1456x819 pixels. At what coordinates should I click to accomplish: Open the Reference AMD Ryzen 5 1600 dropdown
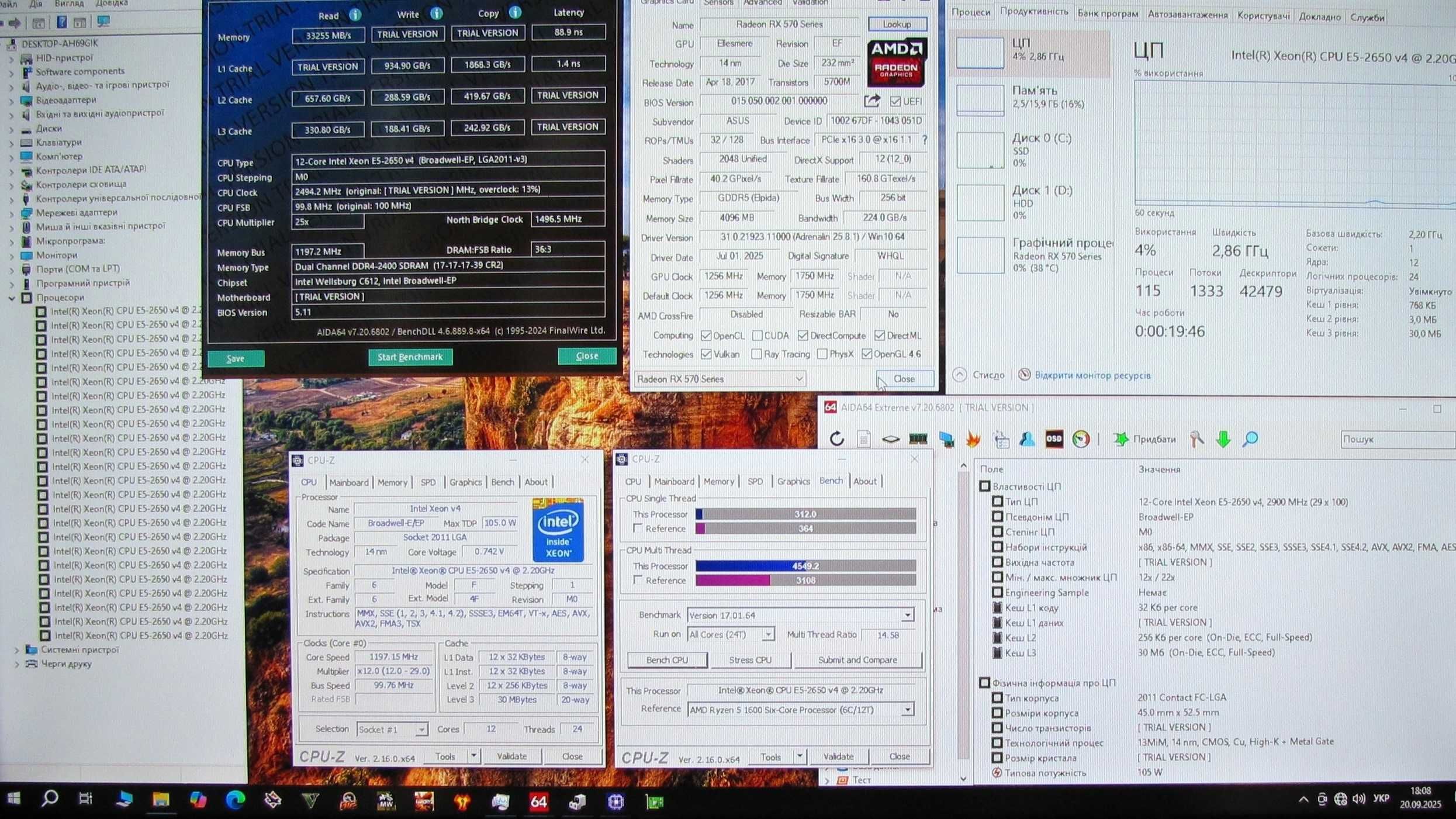click(800, 710)
